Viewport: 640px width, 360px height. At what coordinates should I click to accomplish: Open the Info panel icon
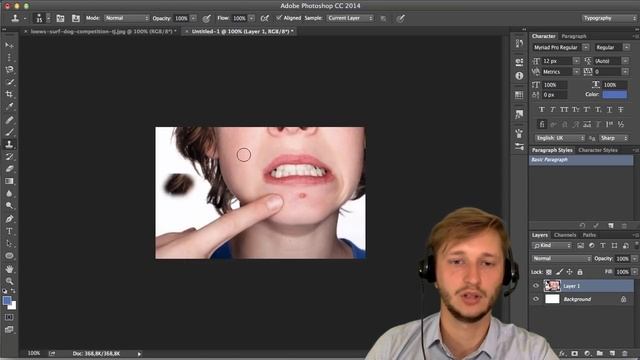519,76
